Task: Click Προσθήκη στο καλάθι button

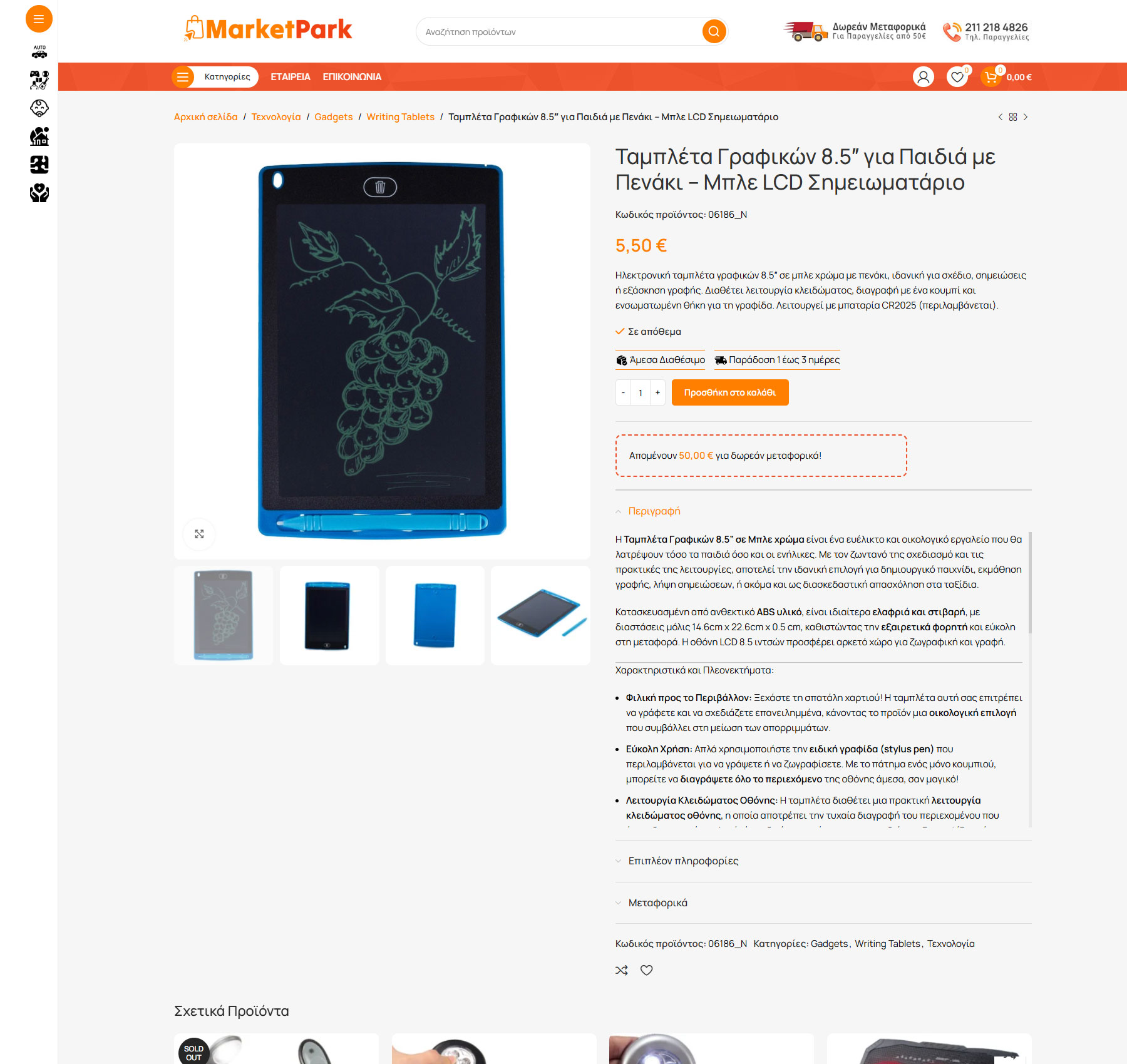Action: tap(730, 392)
